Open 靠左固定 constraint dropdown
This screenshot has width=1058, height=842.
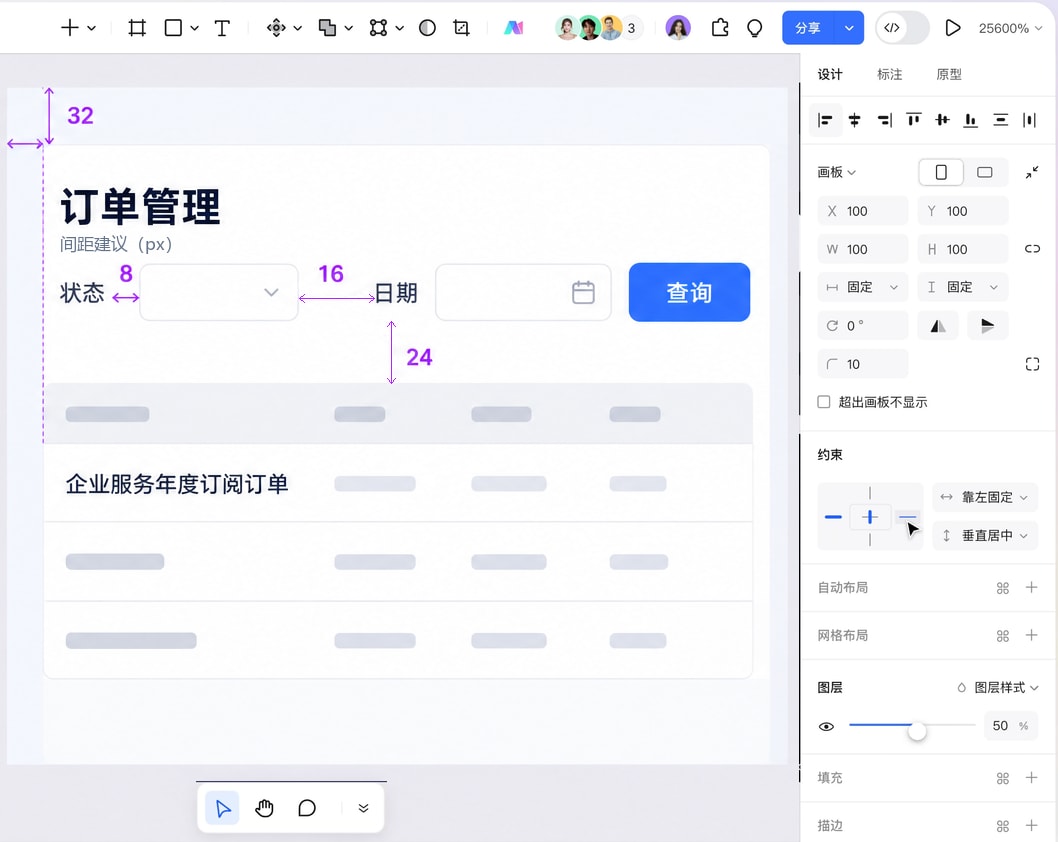[985, 497]
